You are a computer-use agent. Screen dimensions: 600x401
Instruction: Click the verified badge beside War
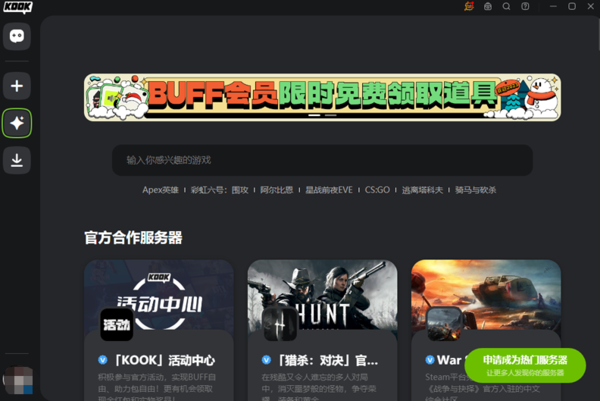tap(430, 360)
